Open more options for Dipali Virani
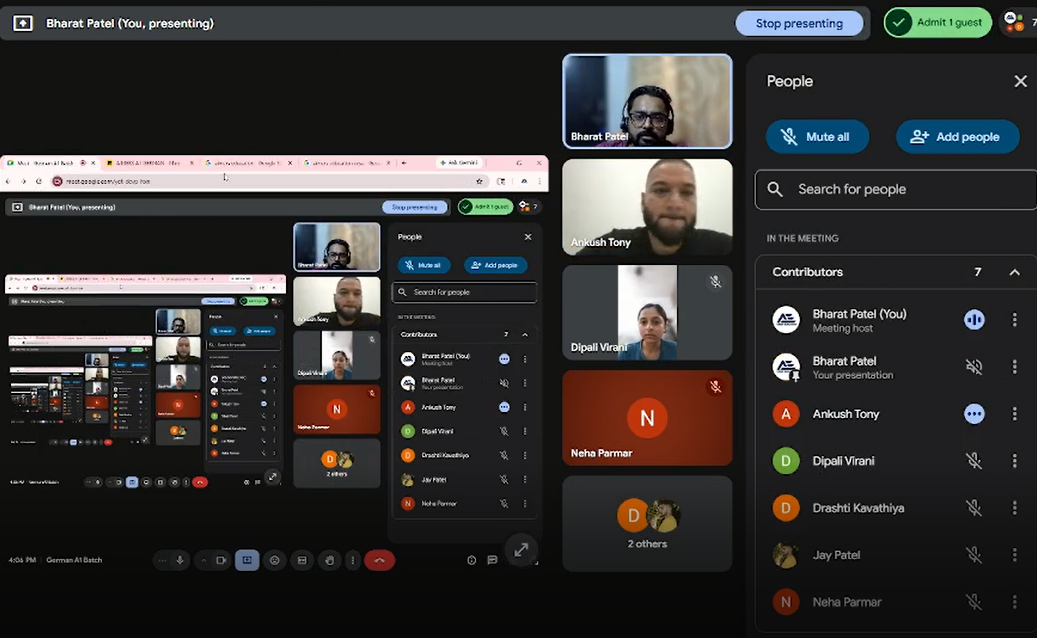This screenshot has width=1037, height=638. point(1015,461)
